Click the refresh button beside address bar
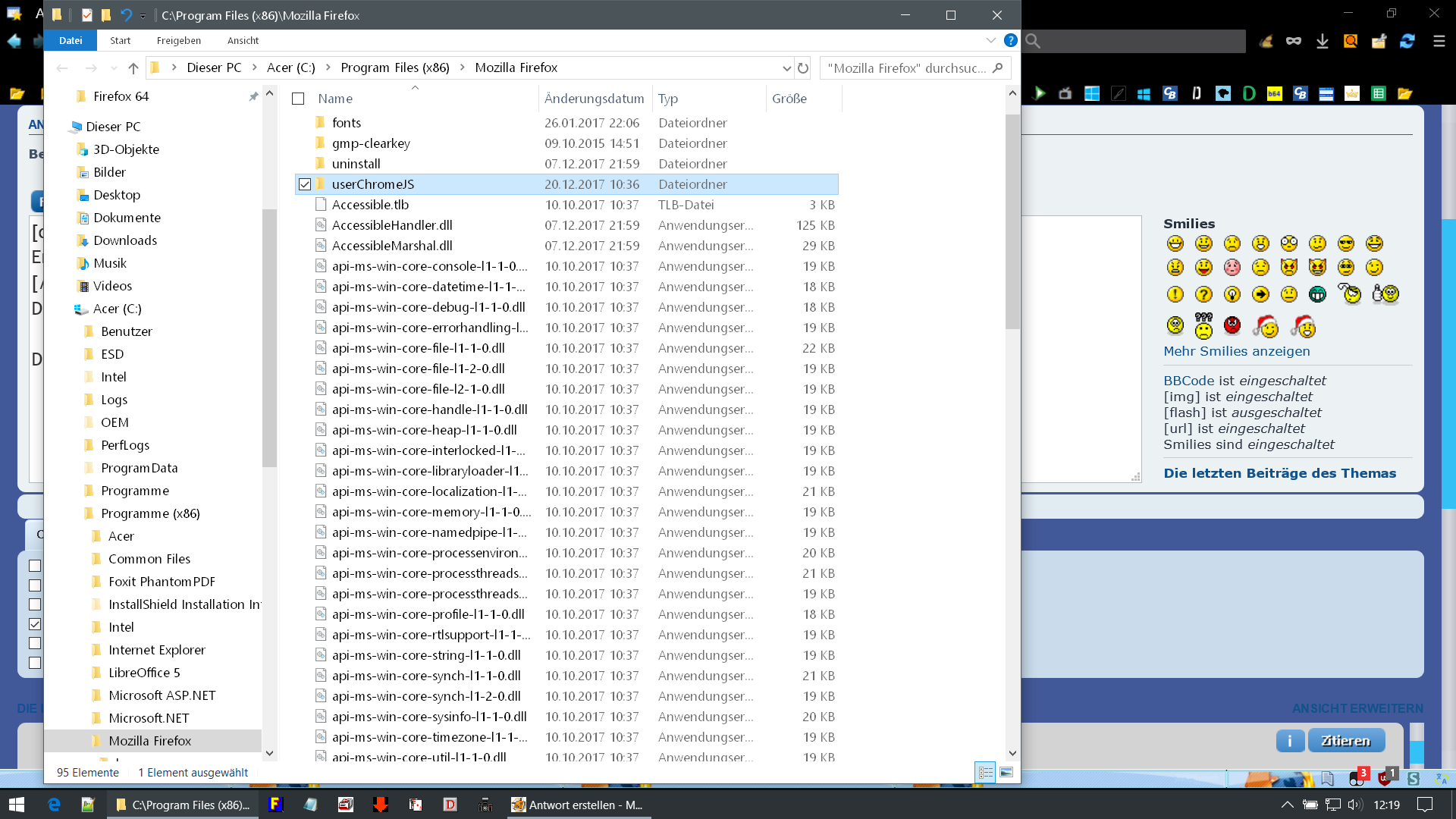1456x819 pixels. 803,68
